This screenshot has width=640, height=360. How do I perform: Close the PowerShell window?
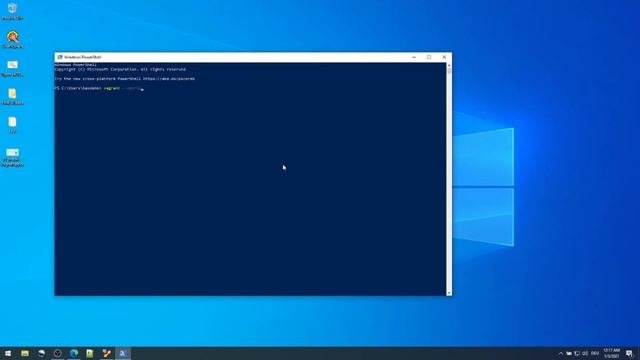tap(444, 57)
